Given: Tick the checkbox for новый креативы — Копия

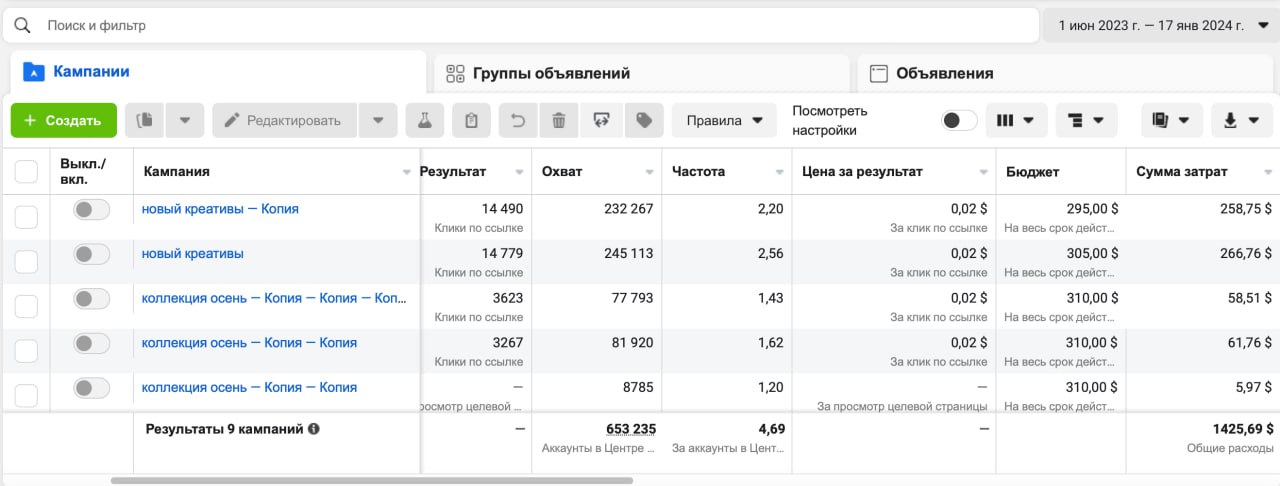Looking at the screenshot, I should tap(26, 217).
